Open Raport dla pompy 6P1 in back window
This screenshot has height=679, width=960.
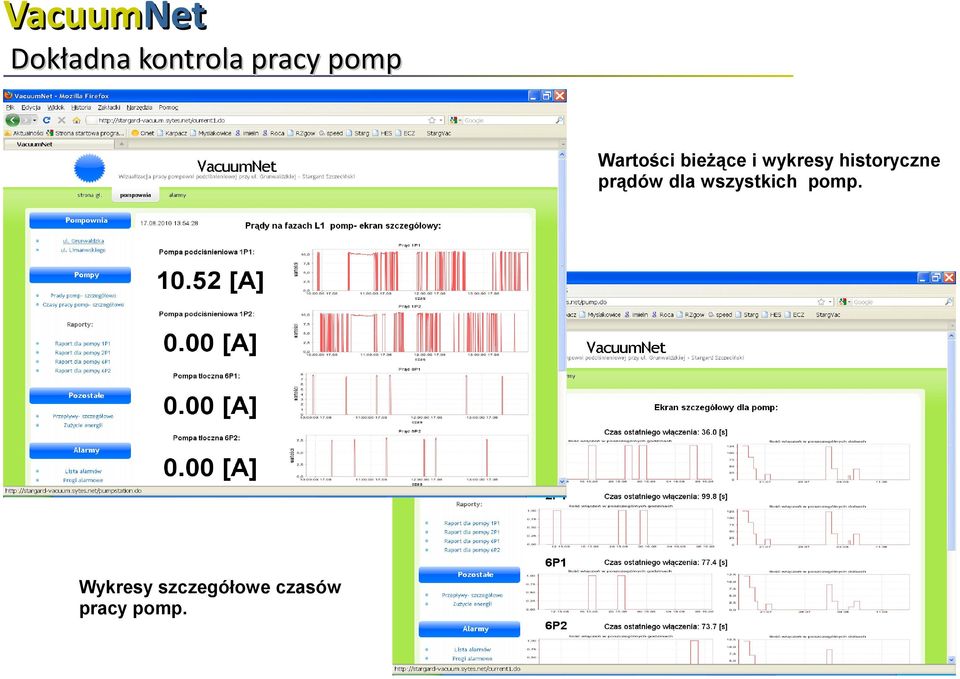coord(472,541)
